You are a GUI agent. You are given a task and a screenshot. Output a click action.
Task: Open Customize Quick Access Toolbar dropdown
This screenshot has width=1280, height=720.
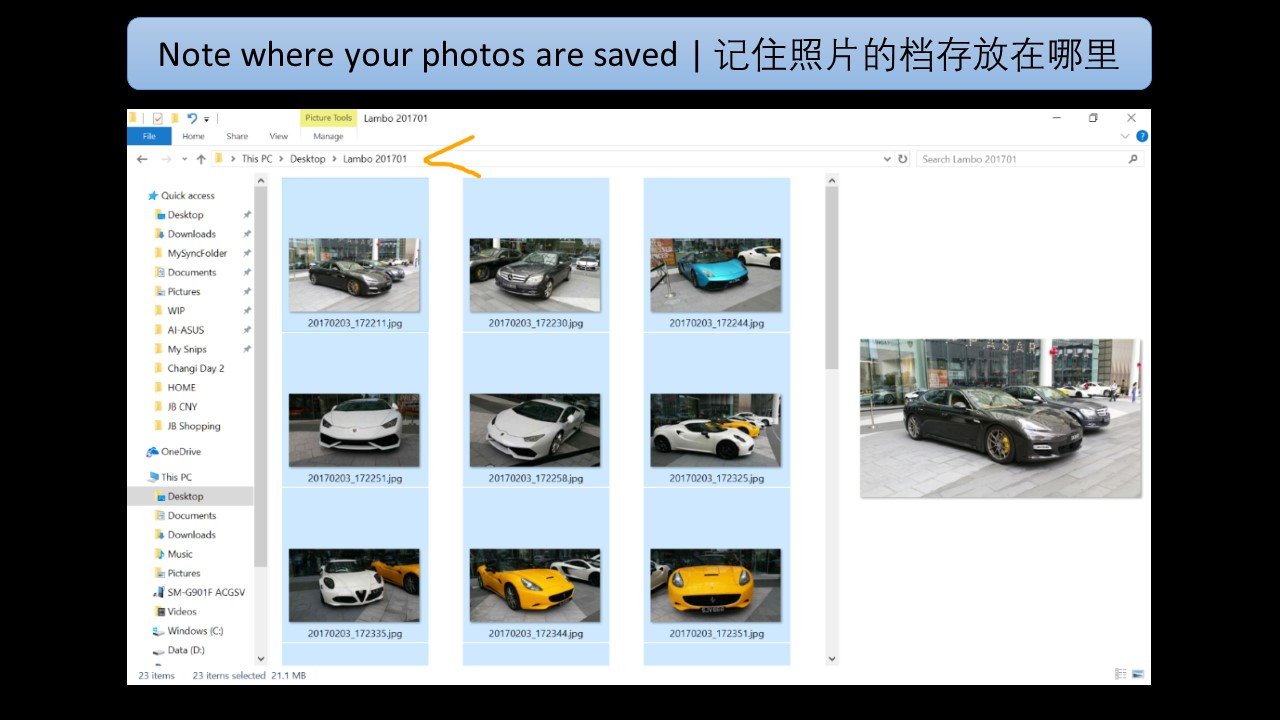206,119
